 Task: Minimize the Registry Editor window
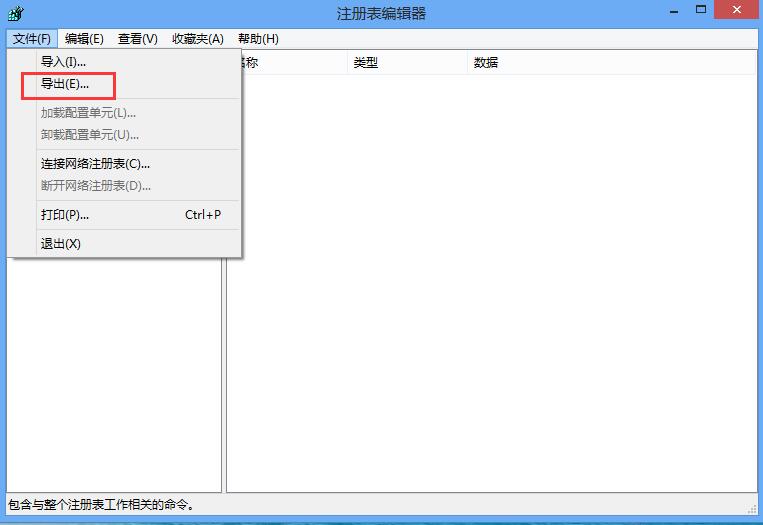pos(674,11)
